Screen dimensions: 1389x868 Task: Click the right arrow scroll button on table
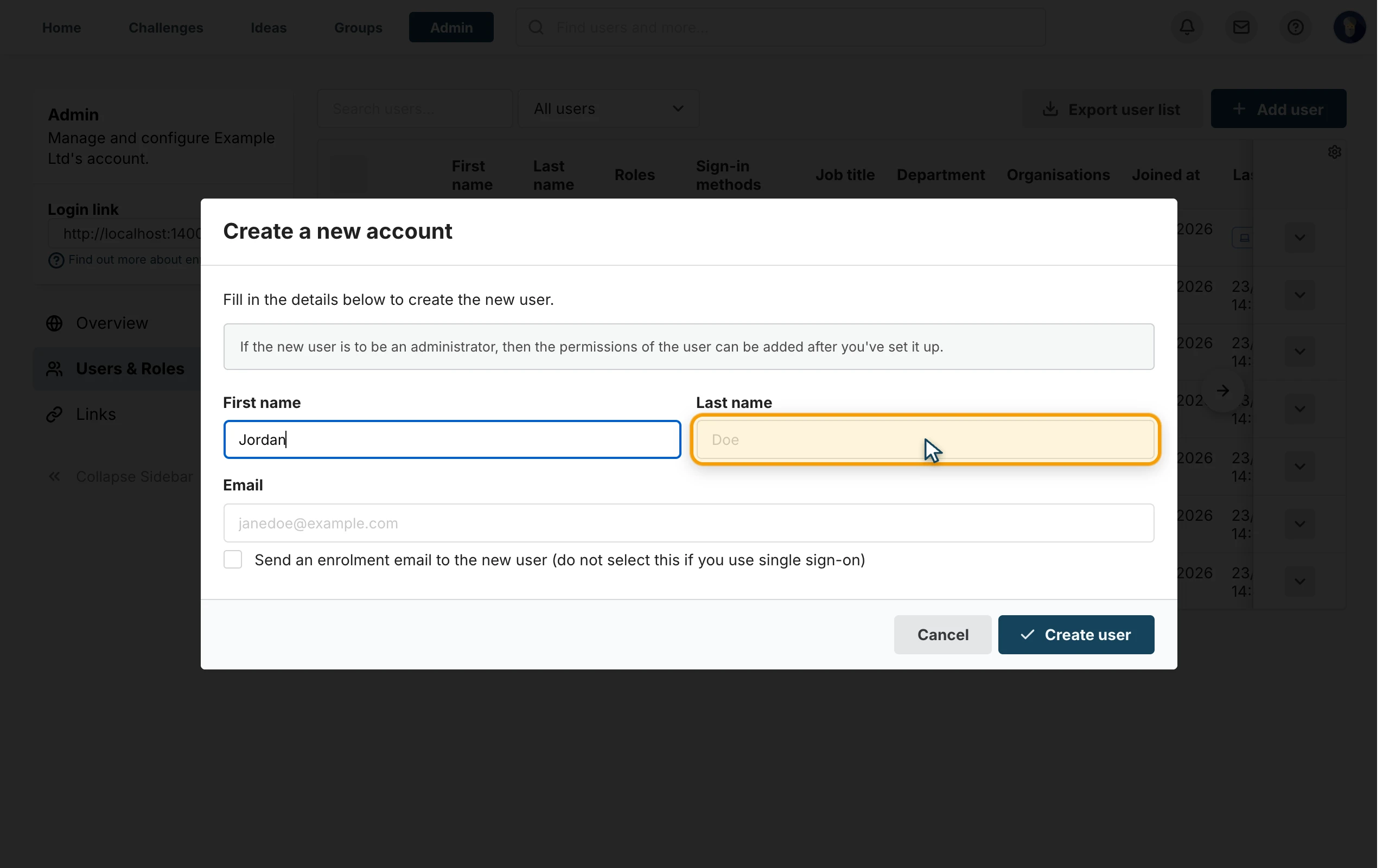(x=1223, y=391)
